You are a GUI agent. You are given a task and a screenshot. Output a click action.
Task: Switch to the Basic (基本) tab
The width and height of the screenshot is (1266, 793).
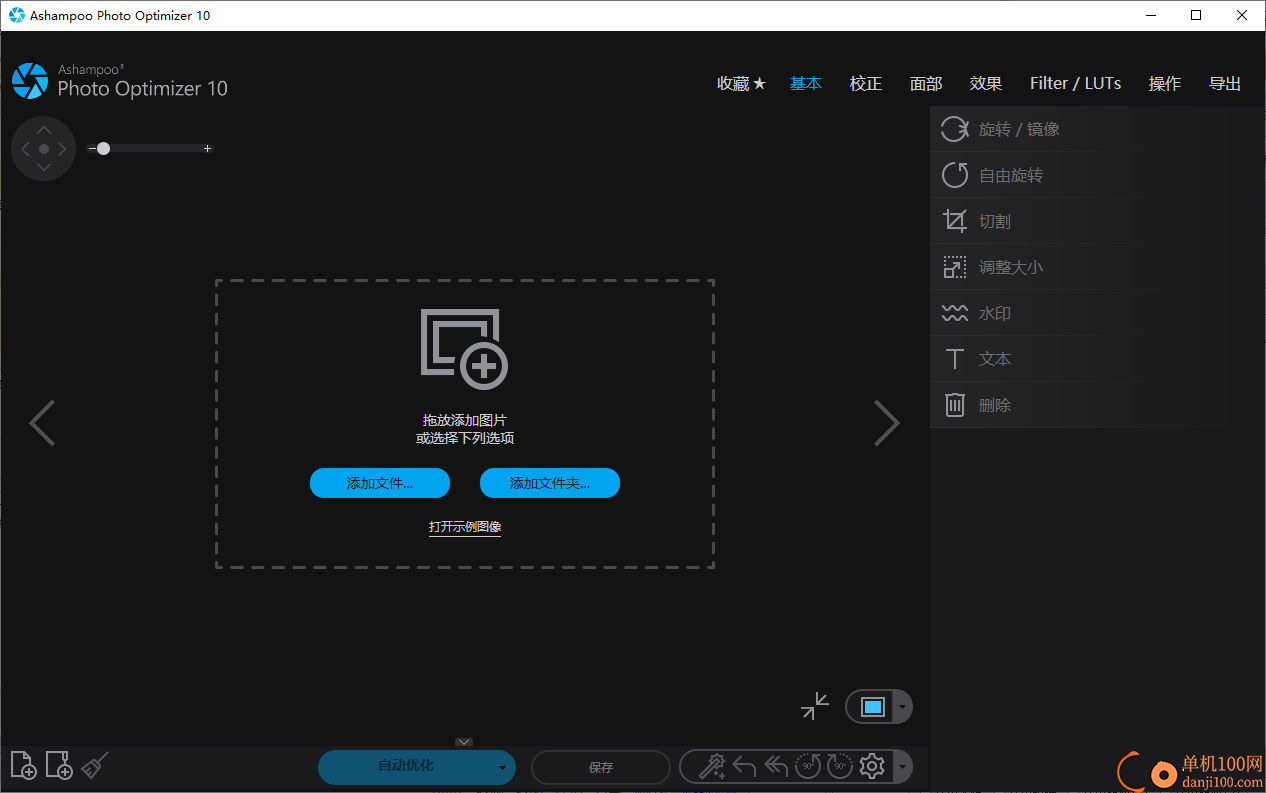pos(806,84)
